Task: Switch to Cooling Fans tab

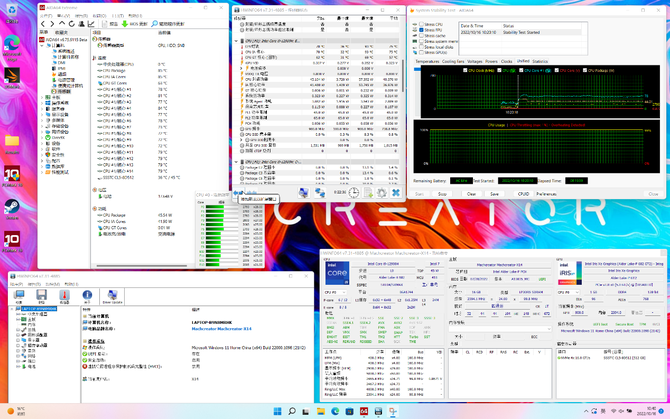Action: [453, 62]
